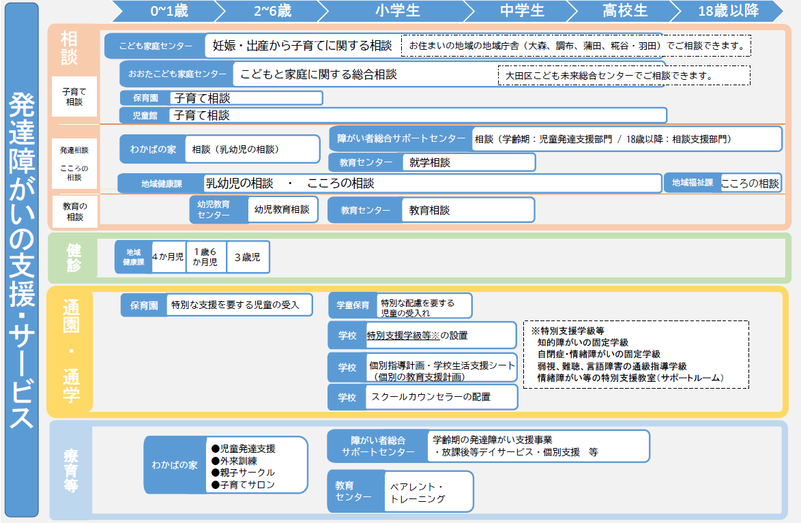Image resolution: width=801 pixels, height=523 pixels.
Task: Click the 通園・通学 section heading
Action: point(71,351)
